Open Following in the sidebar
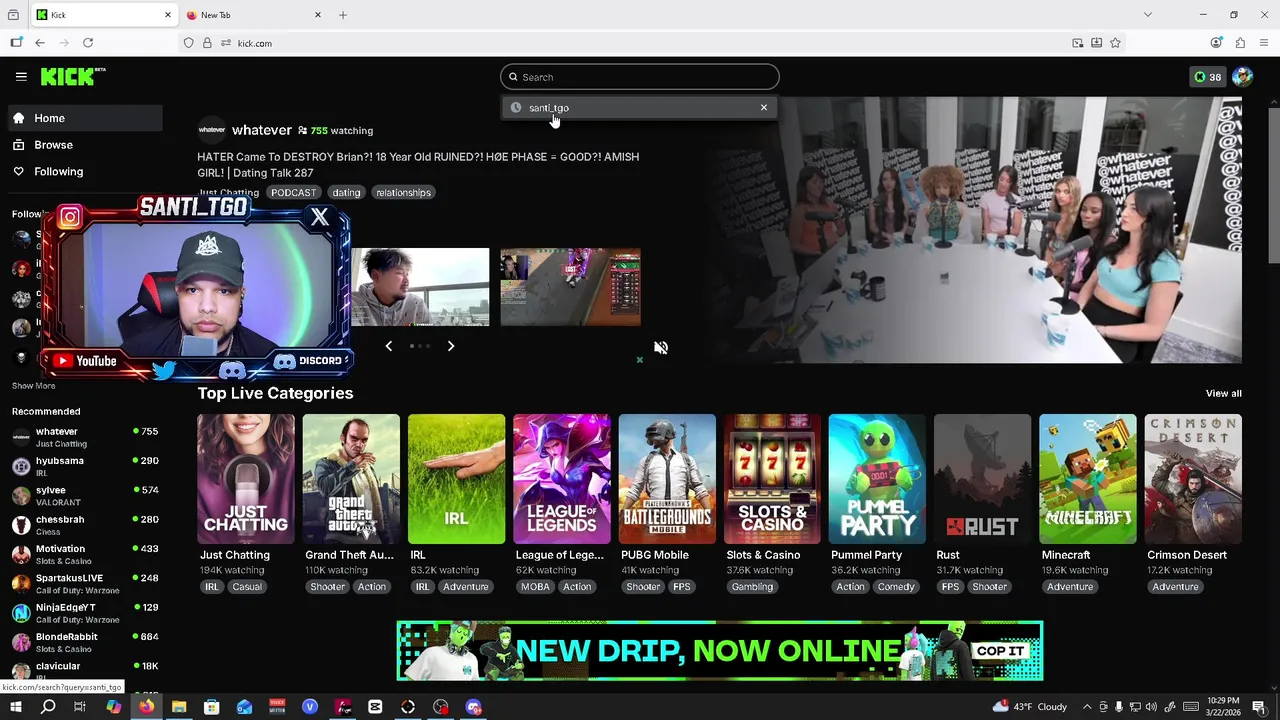 (85, 172)
